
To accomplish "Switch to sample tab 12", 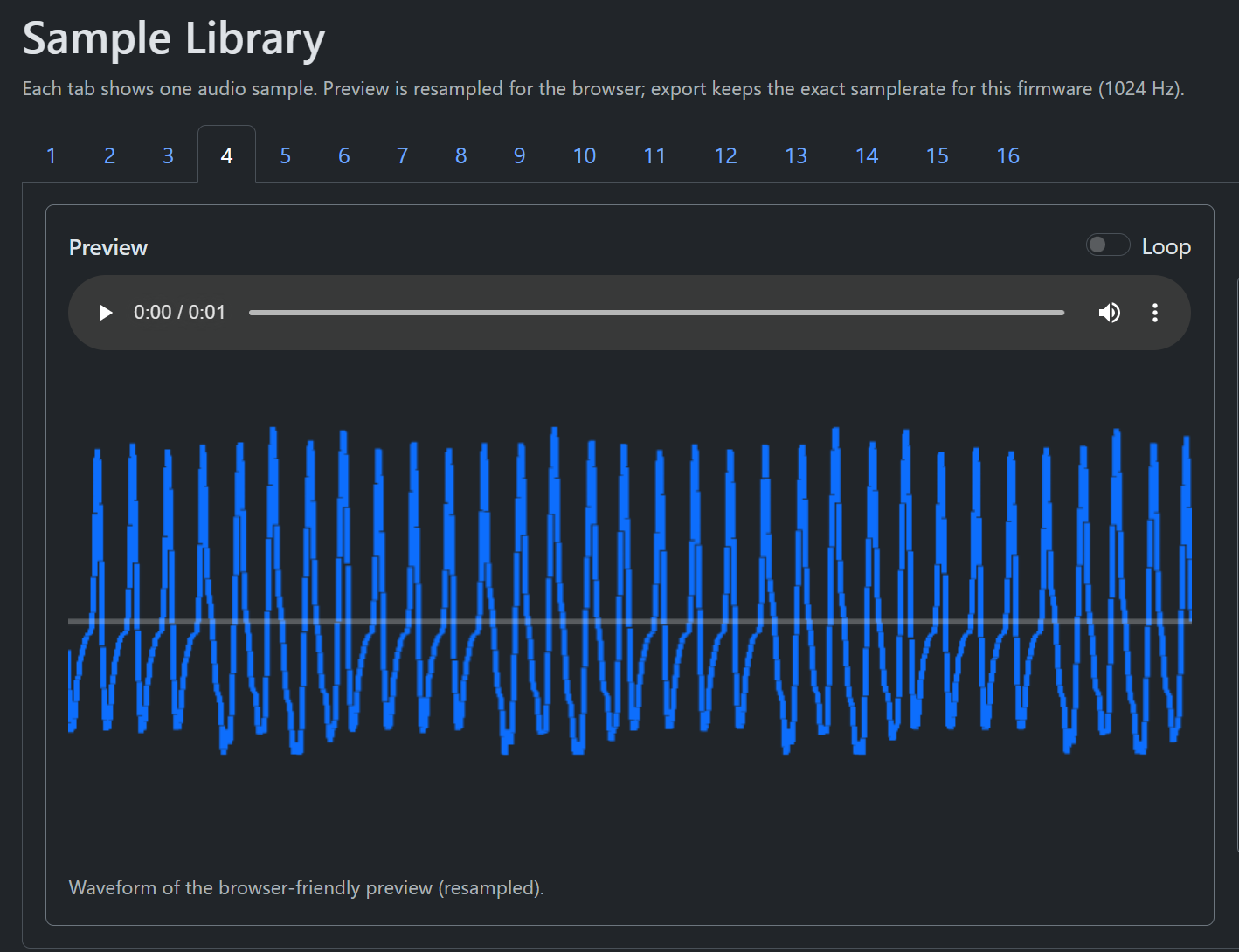I will tap(725, 155).
